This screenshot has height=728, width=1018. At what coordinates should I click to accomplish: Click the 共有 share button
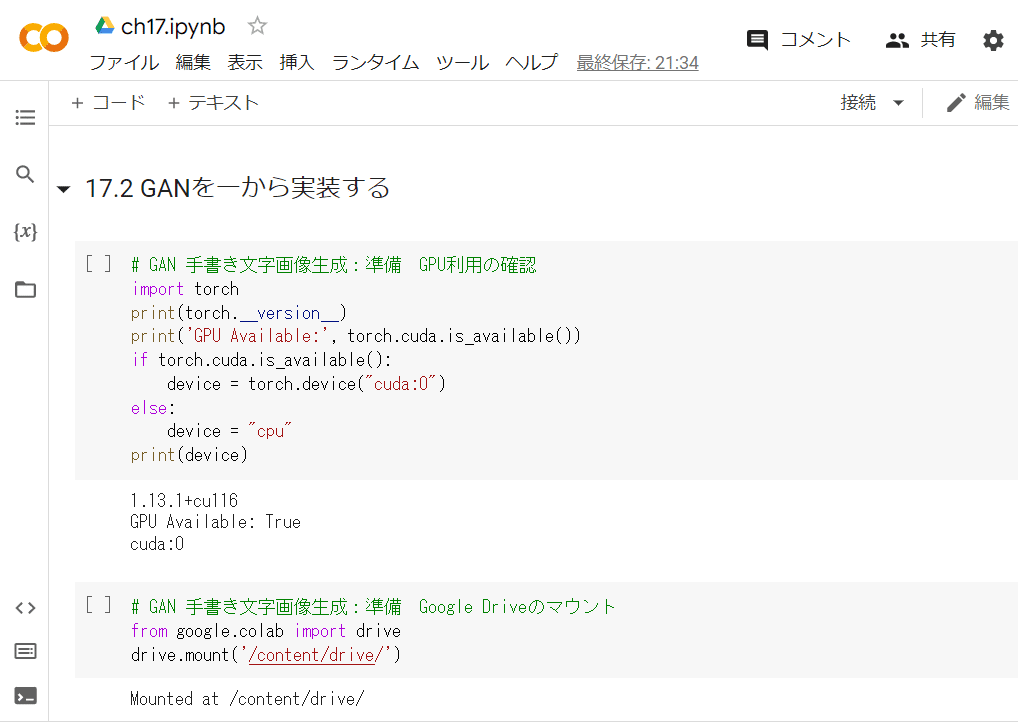[921, 40]
